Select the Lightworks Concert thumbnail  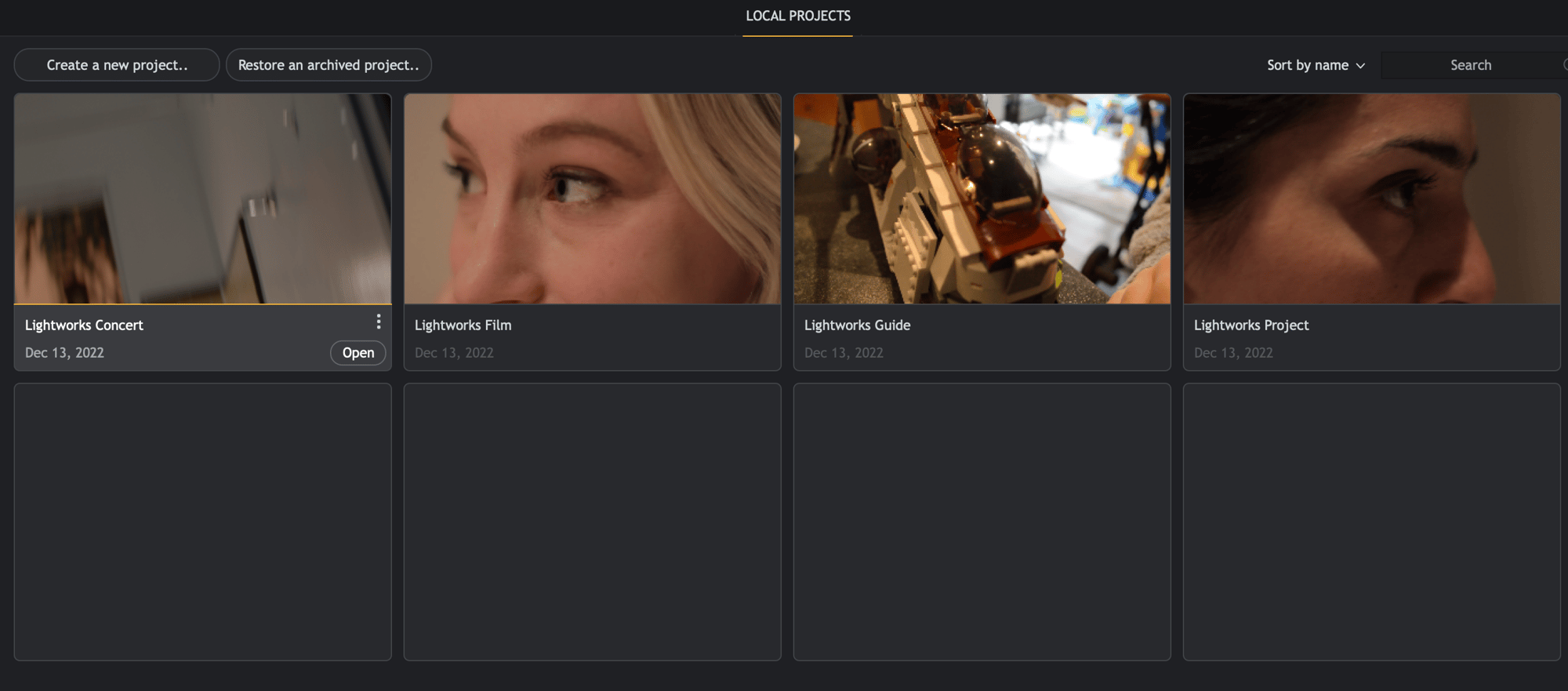tap(202, 198)
